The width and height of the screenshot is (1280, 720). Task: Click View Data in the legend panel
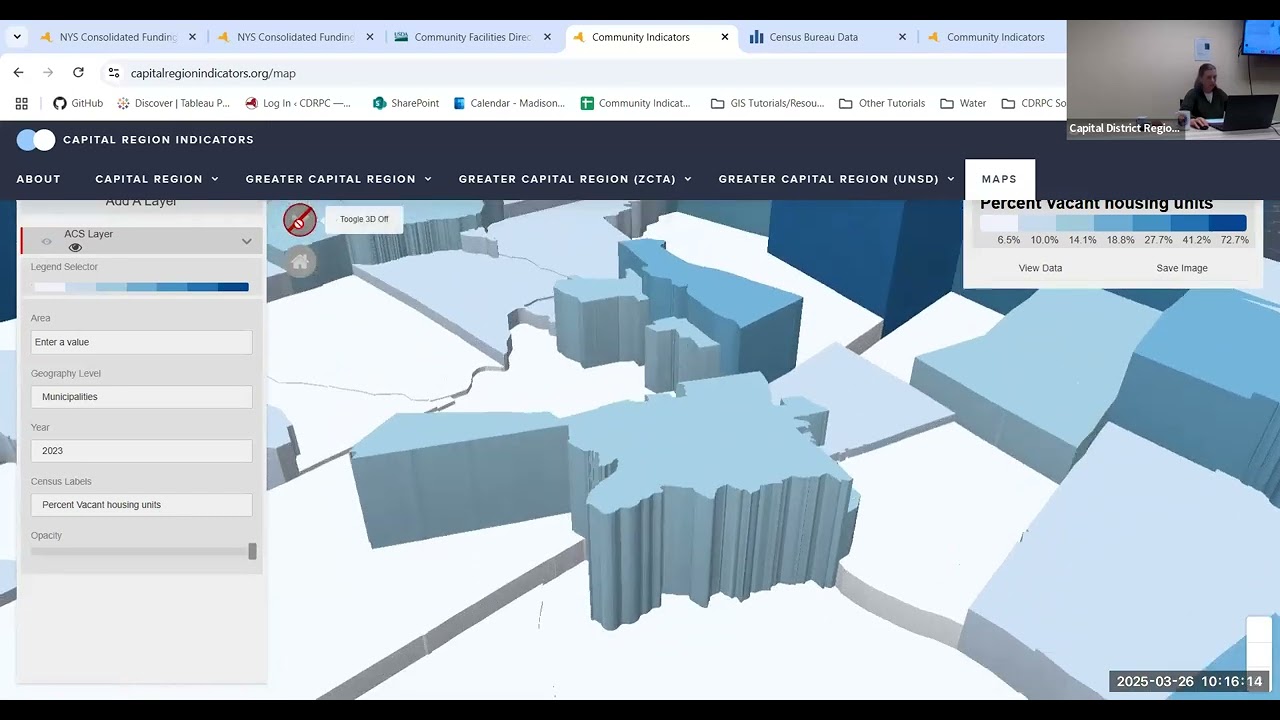pos(1040,268)
